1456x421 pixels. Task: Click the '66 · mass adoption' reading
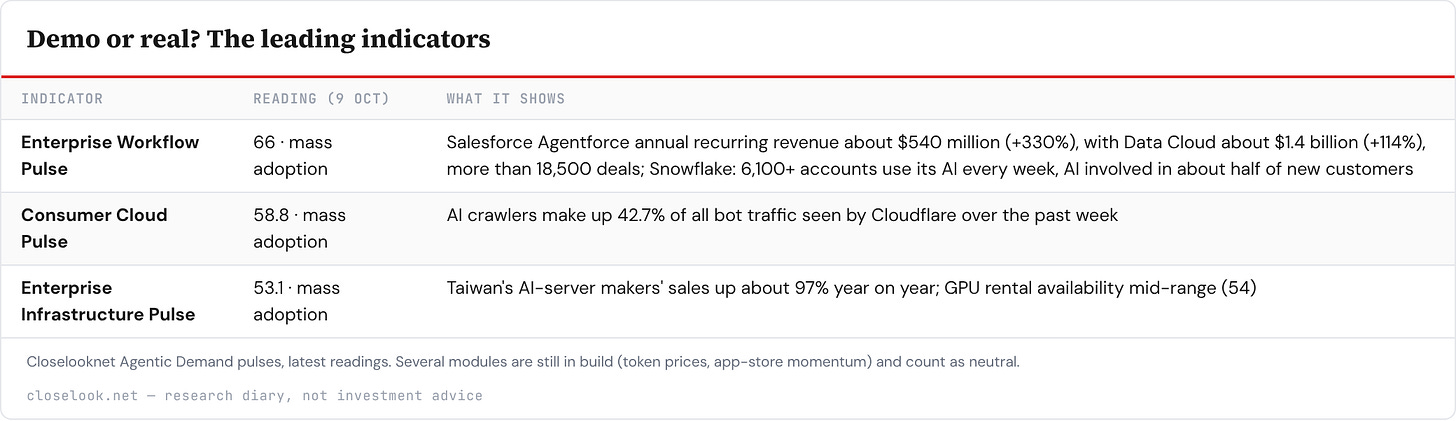click(x=293, y=155)
